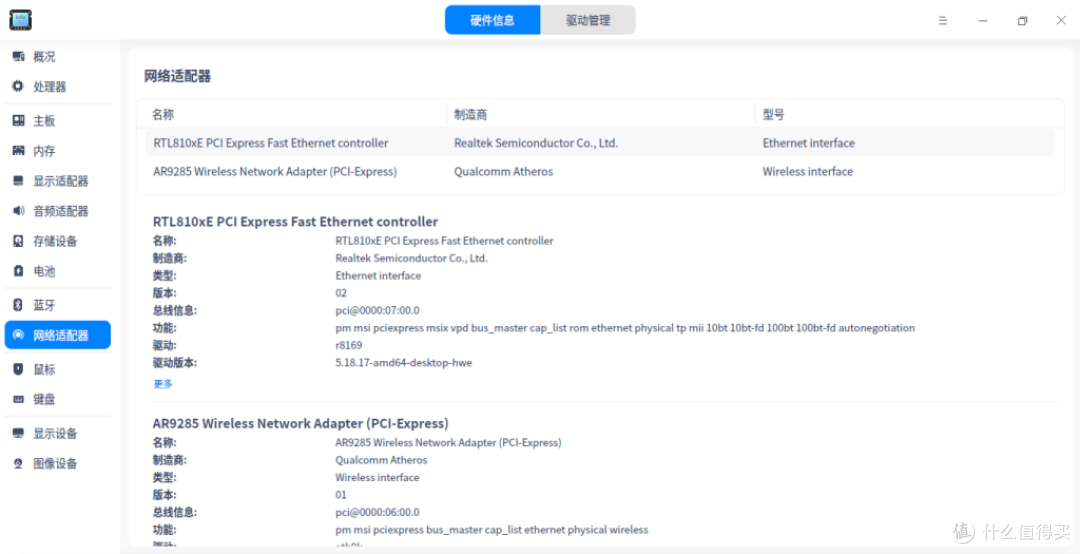Open the 音频适配器 audio adapter icon
1080x554 pixels.
(x=19, y=211)
